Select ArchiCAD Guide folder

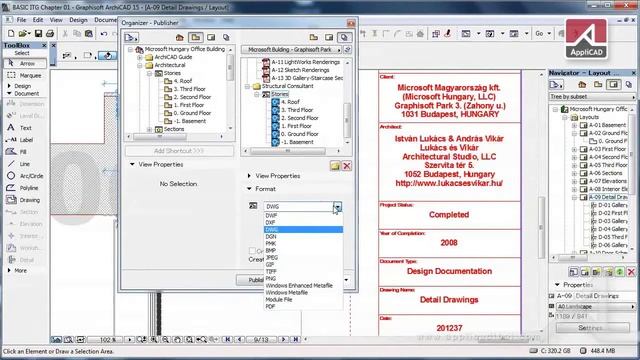(x=173, y=57)
